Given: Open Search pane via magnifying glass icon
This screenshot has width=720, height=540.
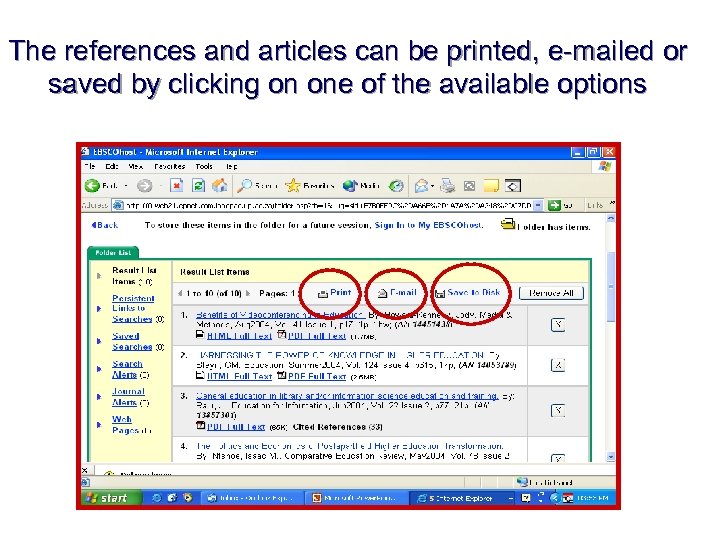Looking at the screenshot, I should point(244,186).
